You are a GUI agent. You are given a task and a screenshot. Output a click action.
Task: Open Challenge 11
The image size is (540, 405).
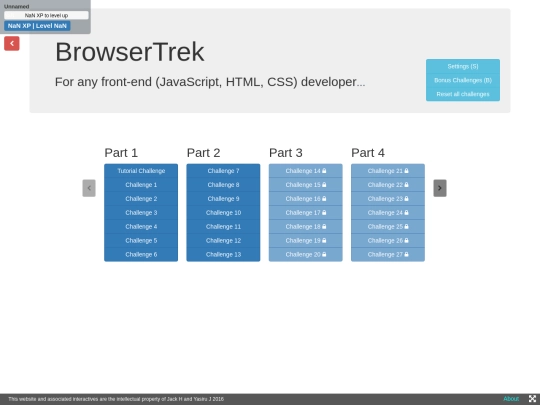[x=223, y=227]
